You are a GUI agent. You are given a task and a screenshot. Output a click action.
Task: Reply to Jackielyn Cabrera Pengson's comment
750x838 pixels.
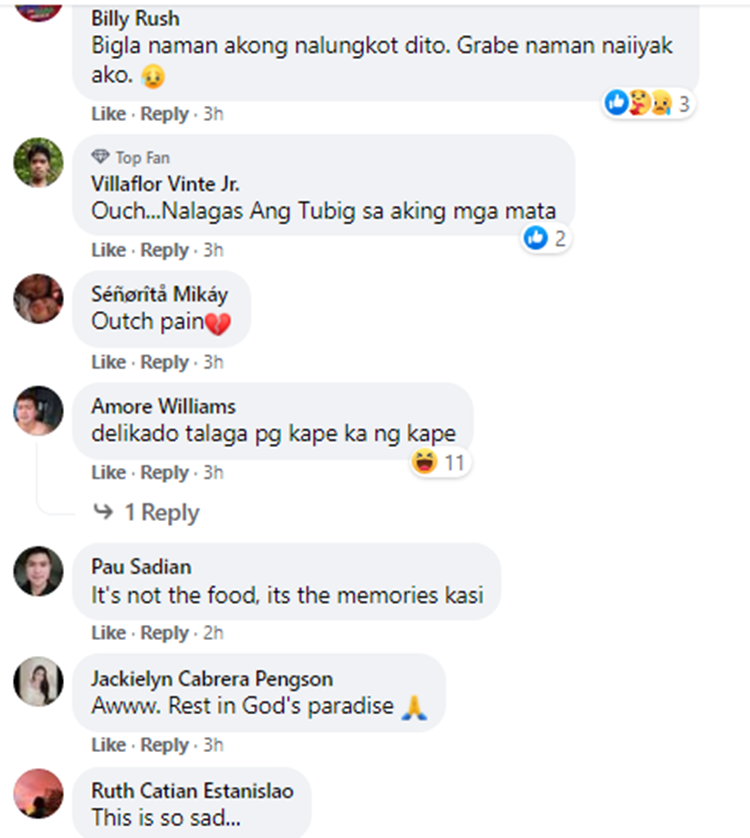click(164, 745)
